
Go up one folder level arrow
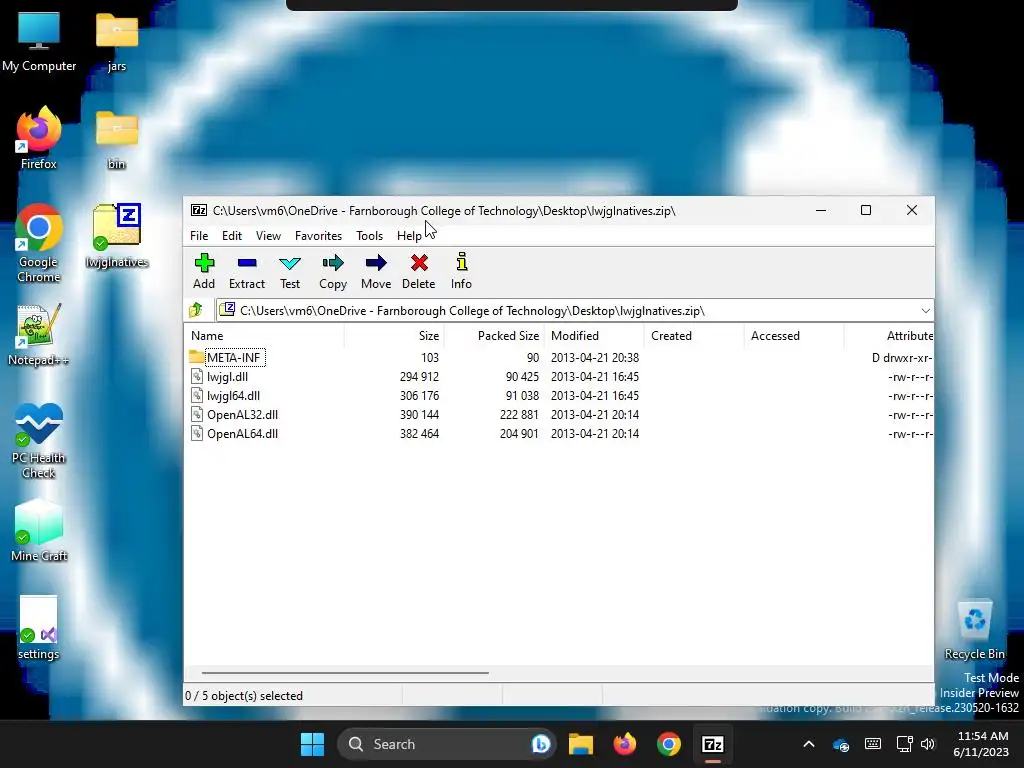pos(195,310)
